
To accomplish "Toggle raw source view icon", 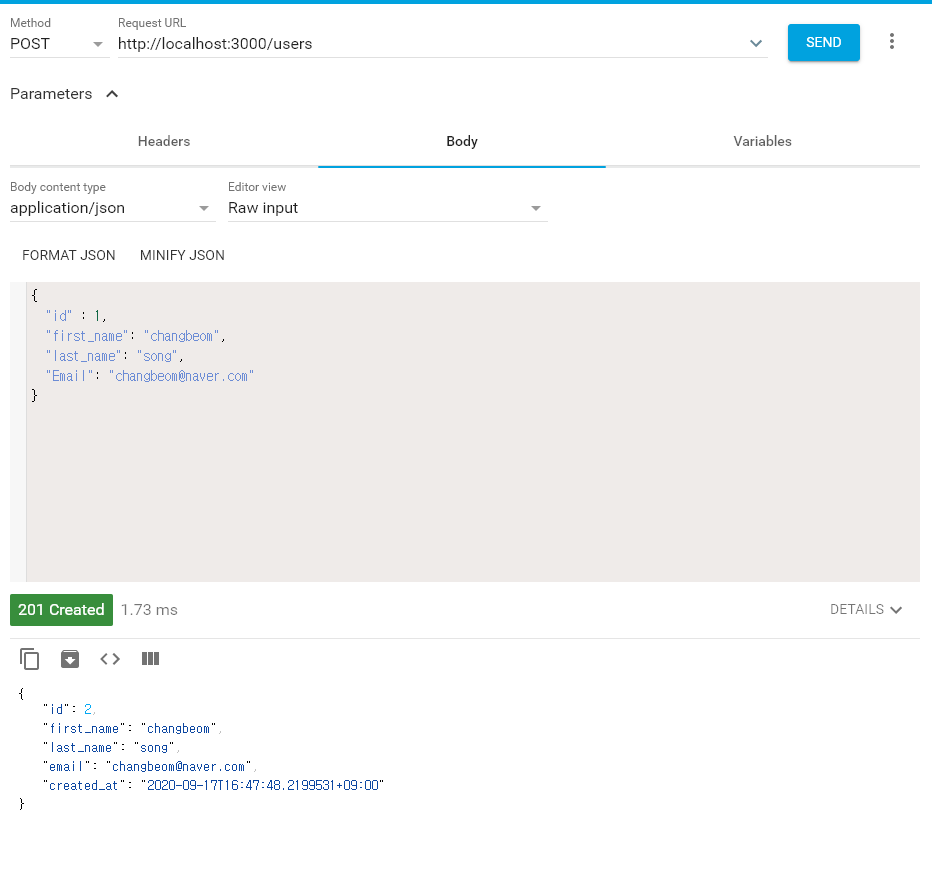I will pos(110,659).
